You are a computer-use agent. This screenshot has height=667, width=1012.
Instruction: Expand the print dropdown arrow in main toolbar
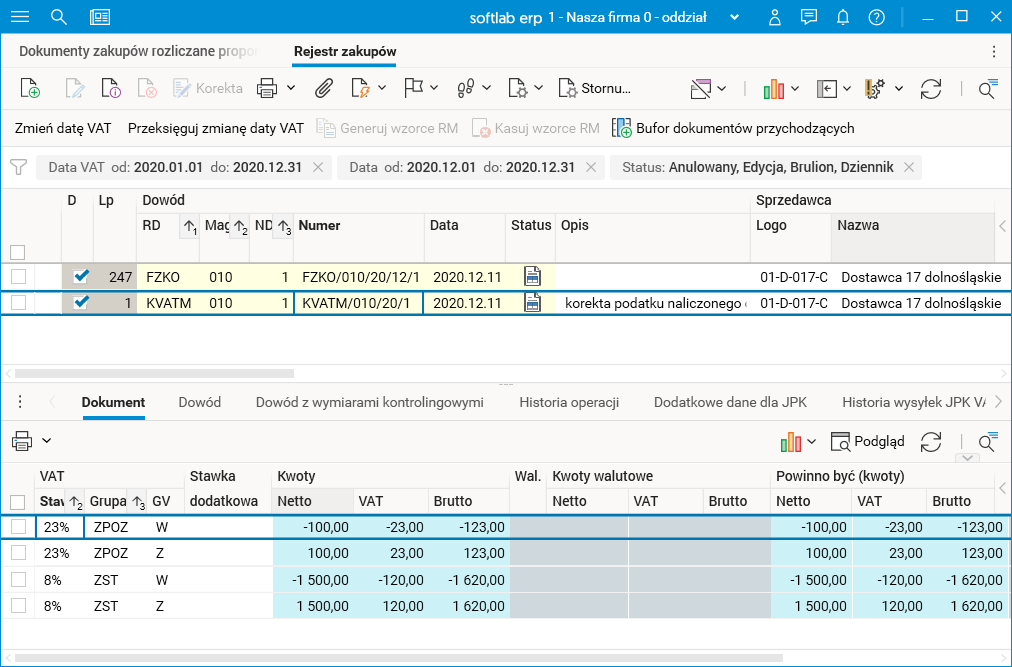pyautogui.click(x=291, y=89)
